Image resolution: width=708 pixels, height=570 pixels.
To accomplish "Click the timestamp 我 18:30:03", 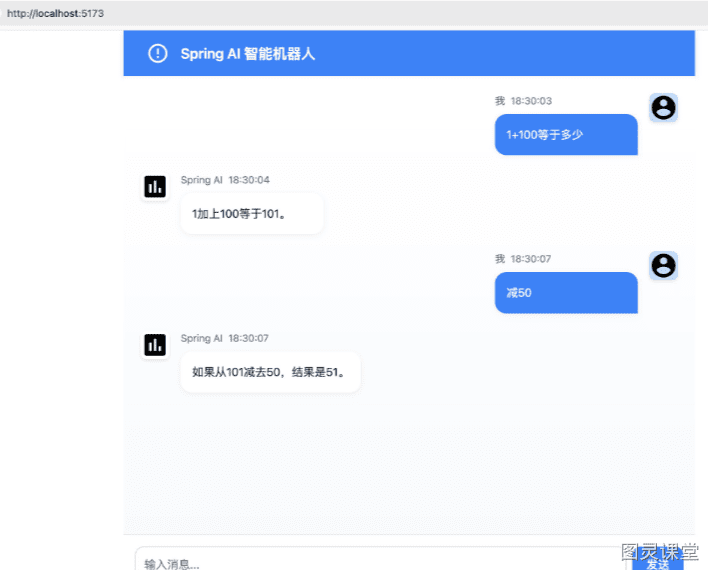I will pos(523,101).
